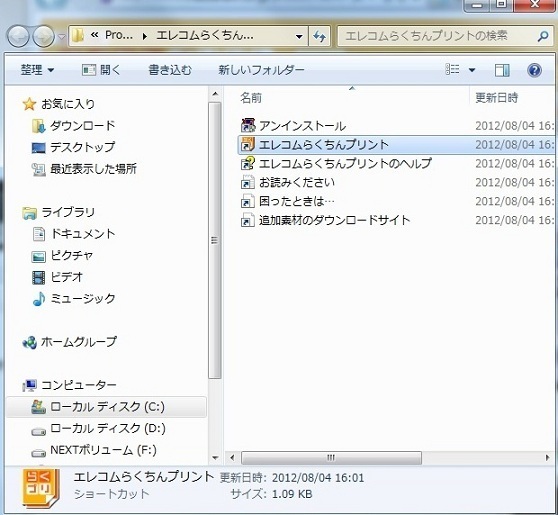The height and width of the screenshot is (515, 558).
Task: Click 新しいフォルダー to create a folder
Action: pos(261,70)
